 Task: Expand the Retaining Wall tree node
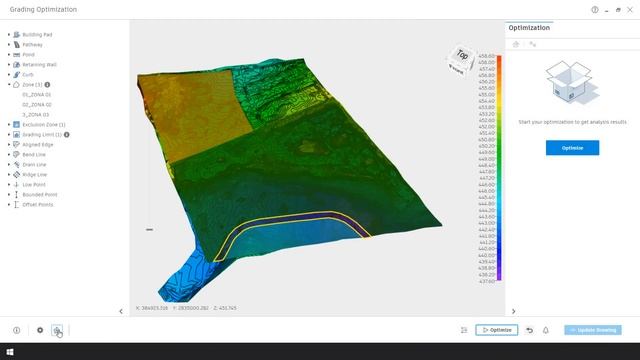point(9,64)
